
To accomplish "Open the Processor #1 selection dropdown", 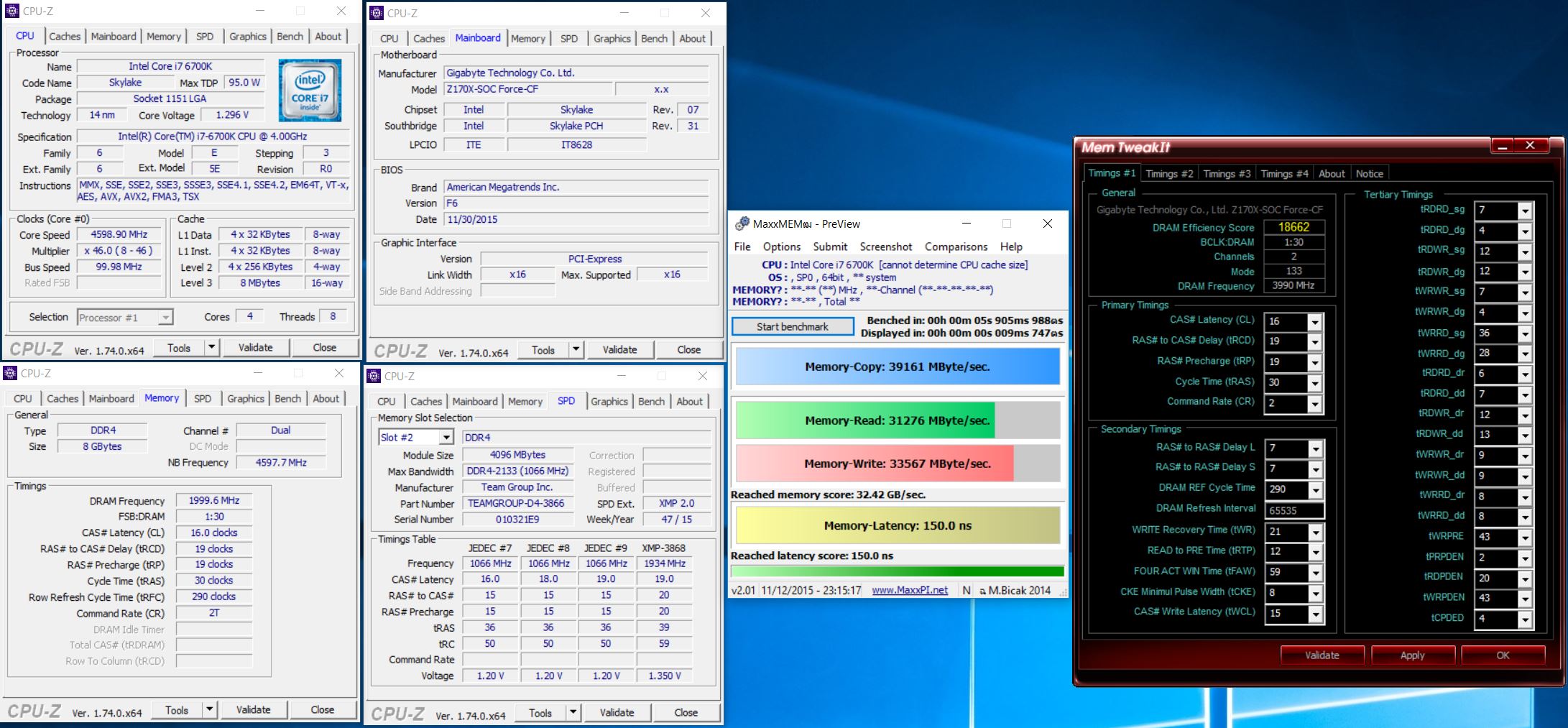I will (x=166, y=317).
